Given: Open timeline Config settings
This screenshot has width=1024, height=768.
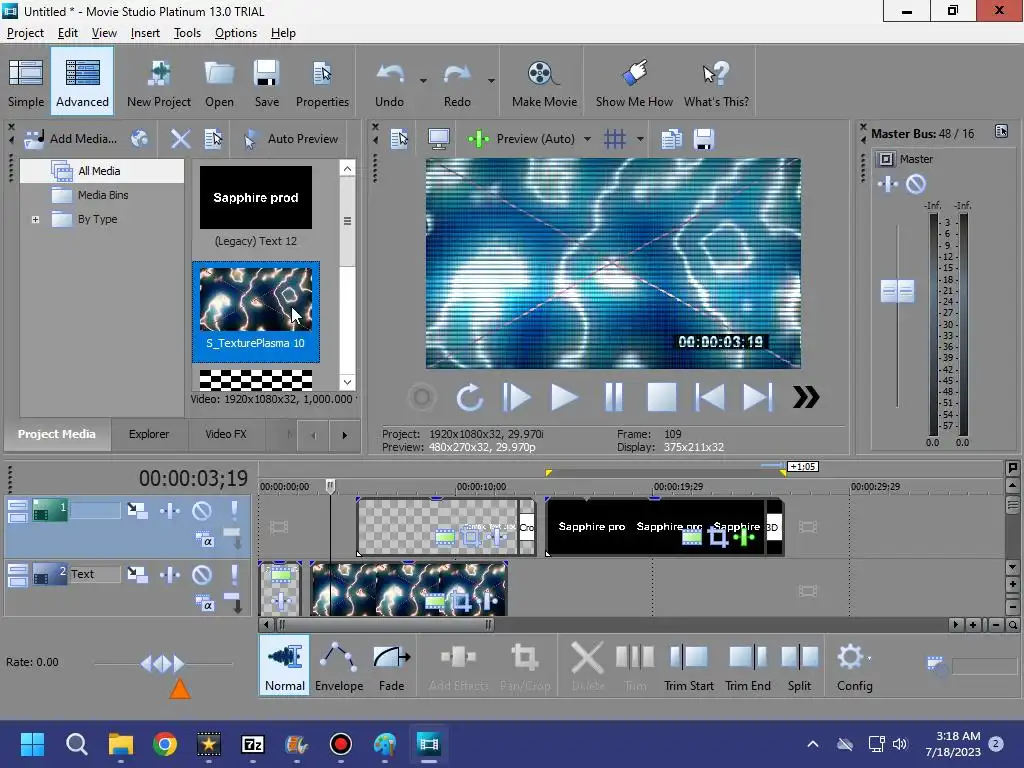Looking at the screenshot, I should 853,665.
